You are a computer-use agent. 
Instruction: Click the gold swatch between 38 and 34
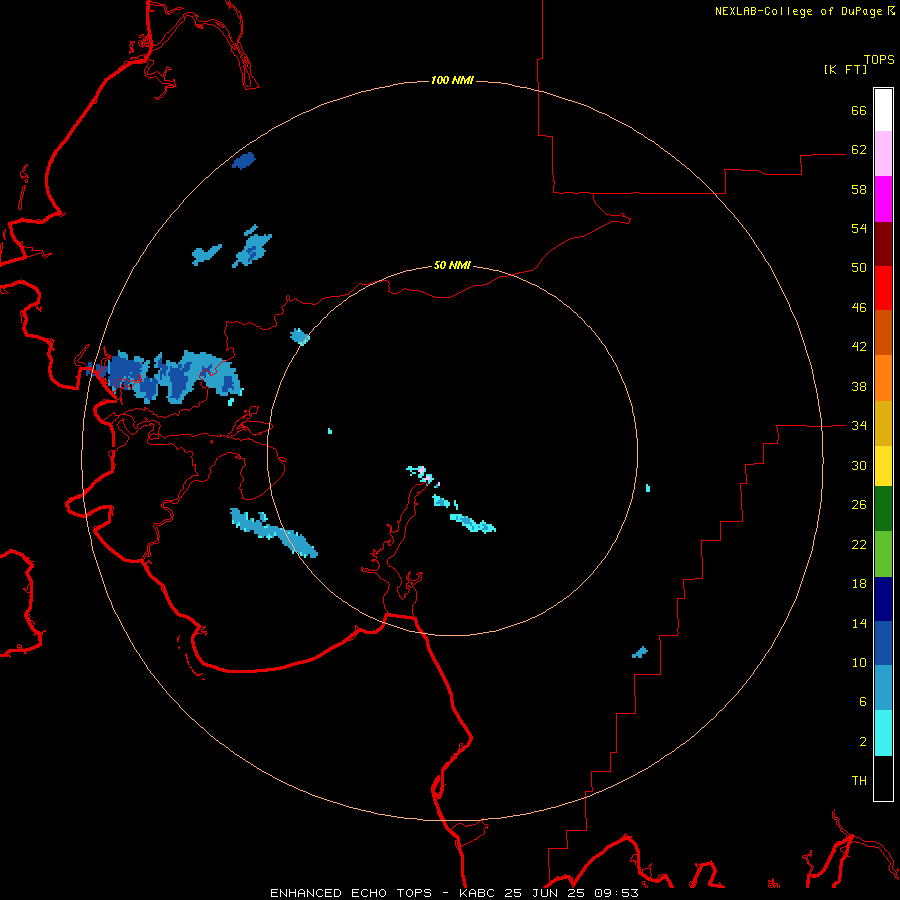(883, 423)
